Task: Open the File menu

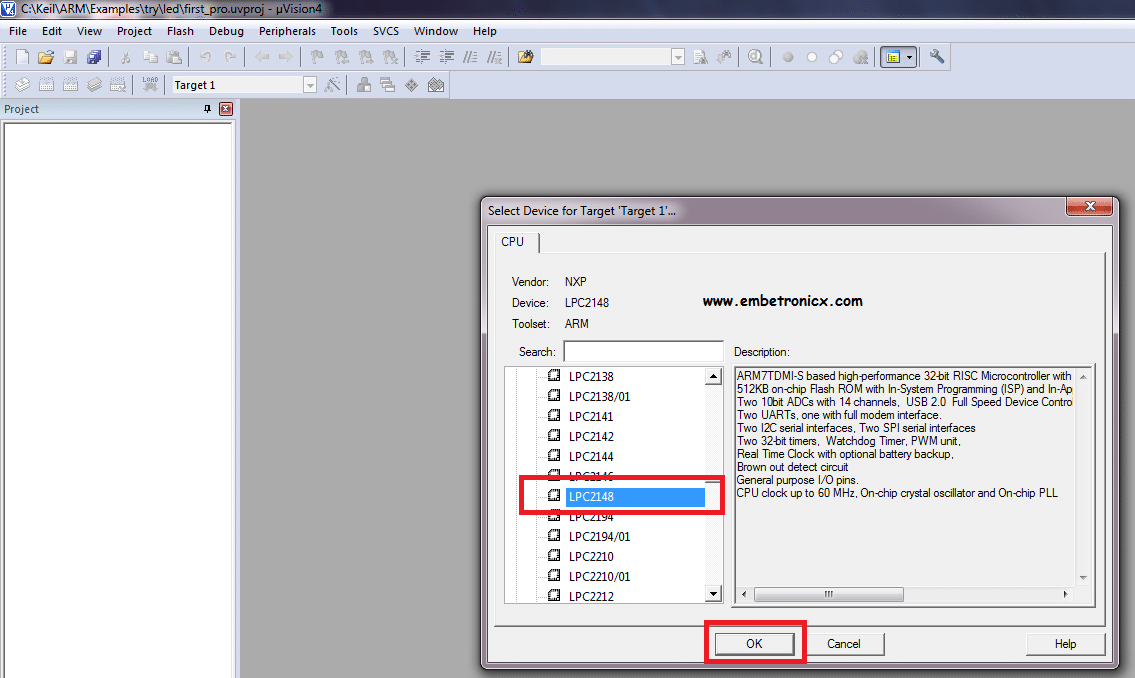Action: (18, 31)
